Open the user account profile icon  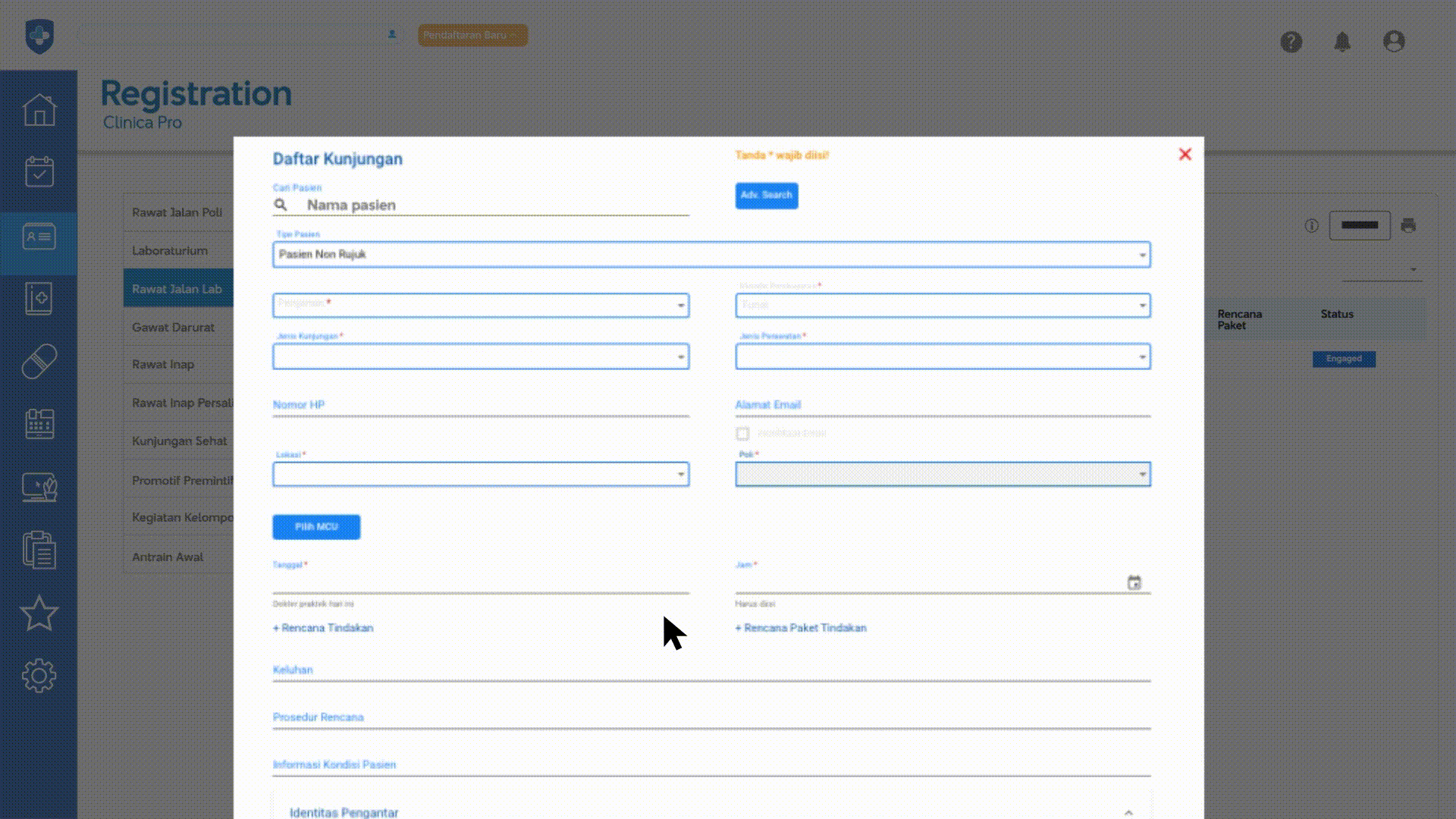1394,42
